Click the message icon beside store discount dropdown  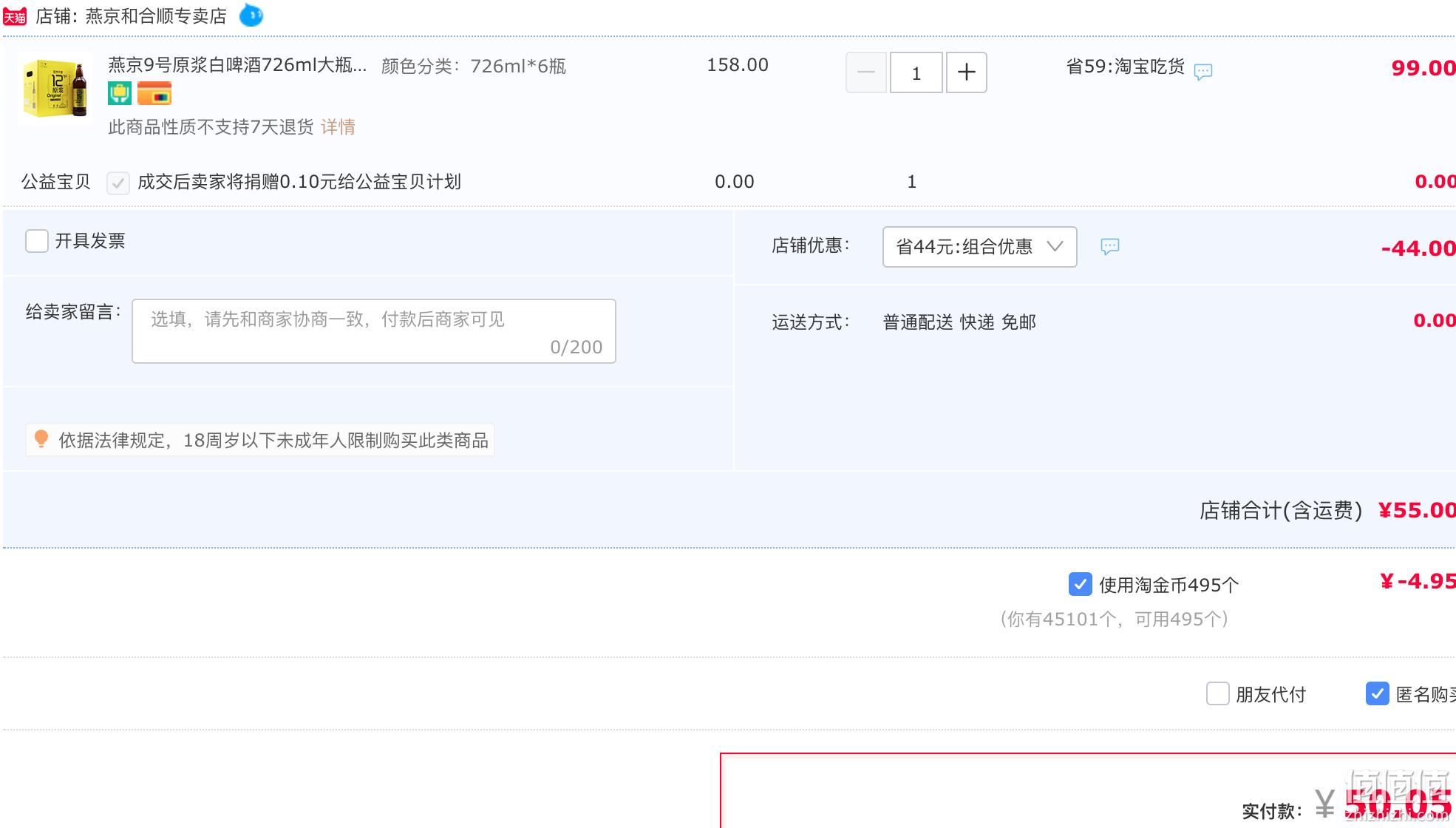point(1110,247)
